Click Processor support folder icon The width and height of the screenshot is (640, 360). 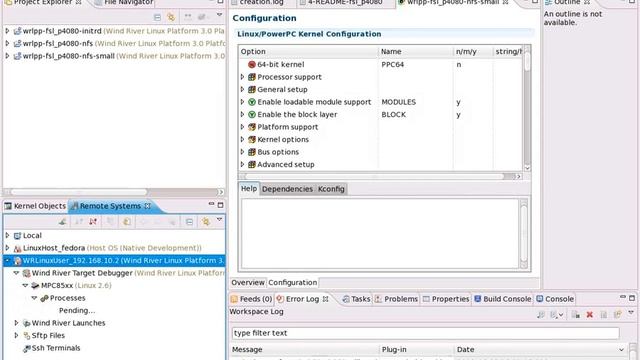252,77
